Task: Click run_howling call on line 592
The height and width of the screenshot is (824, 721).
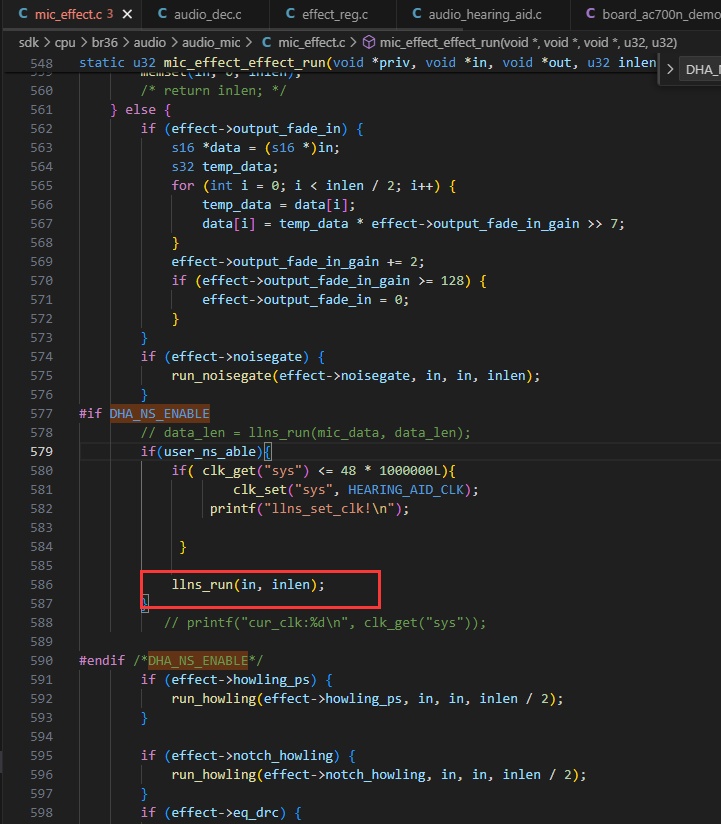Action: 367,698
